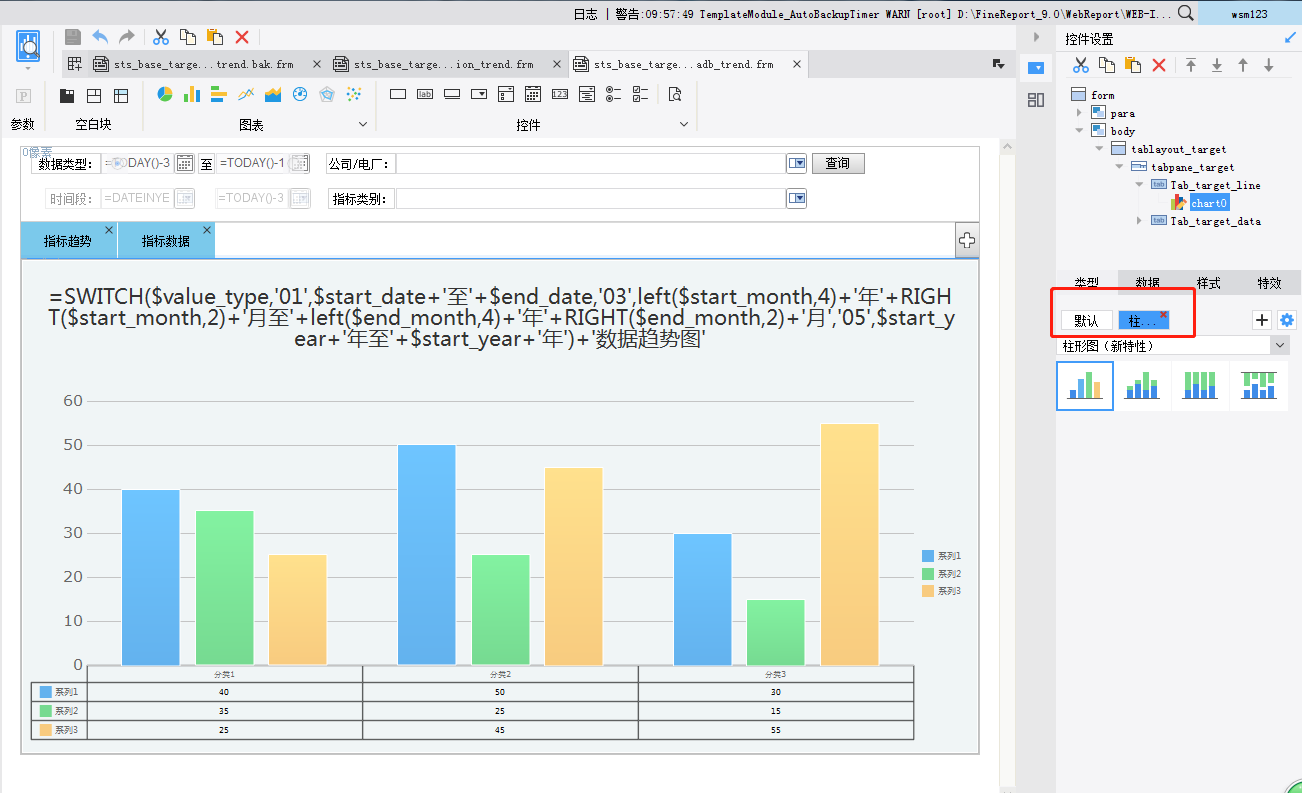Select the radar chart icon
Screen dimensions: 1302x793
click(327, 95)
